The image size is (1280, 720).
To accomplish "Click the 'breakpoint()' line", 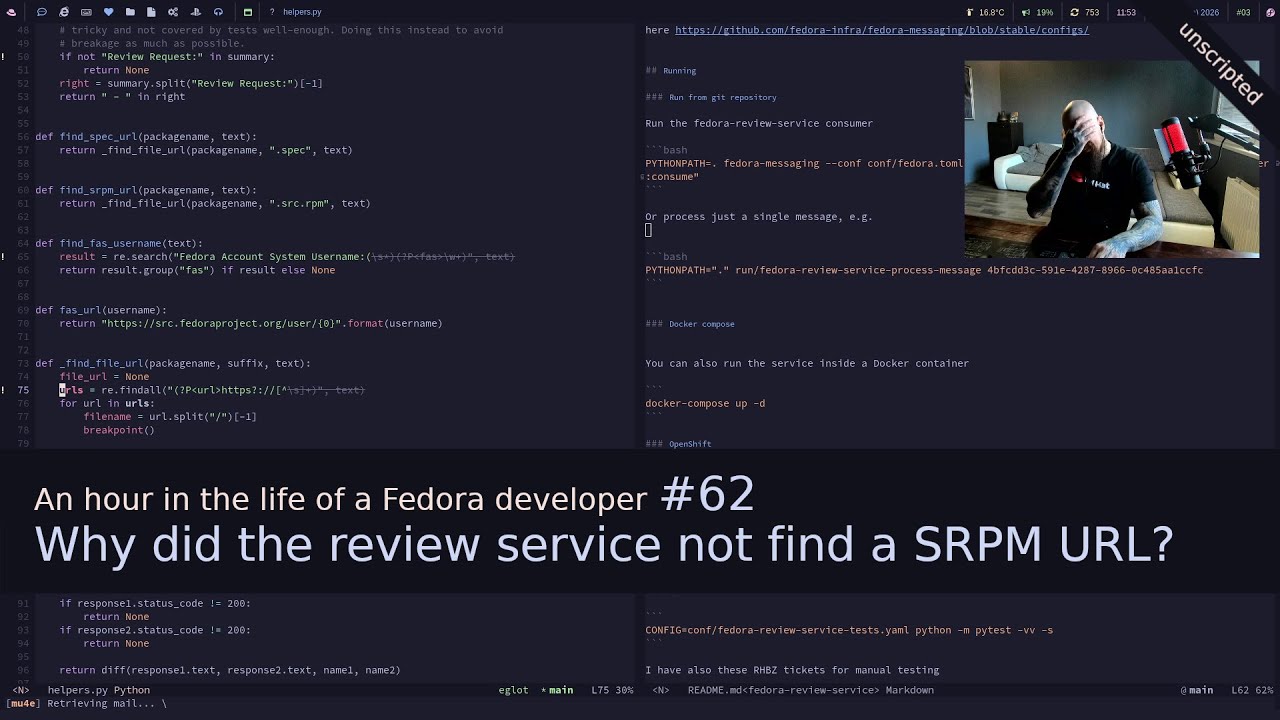I will (119, 430).
